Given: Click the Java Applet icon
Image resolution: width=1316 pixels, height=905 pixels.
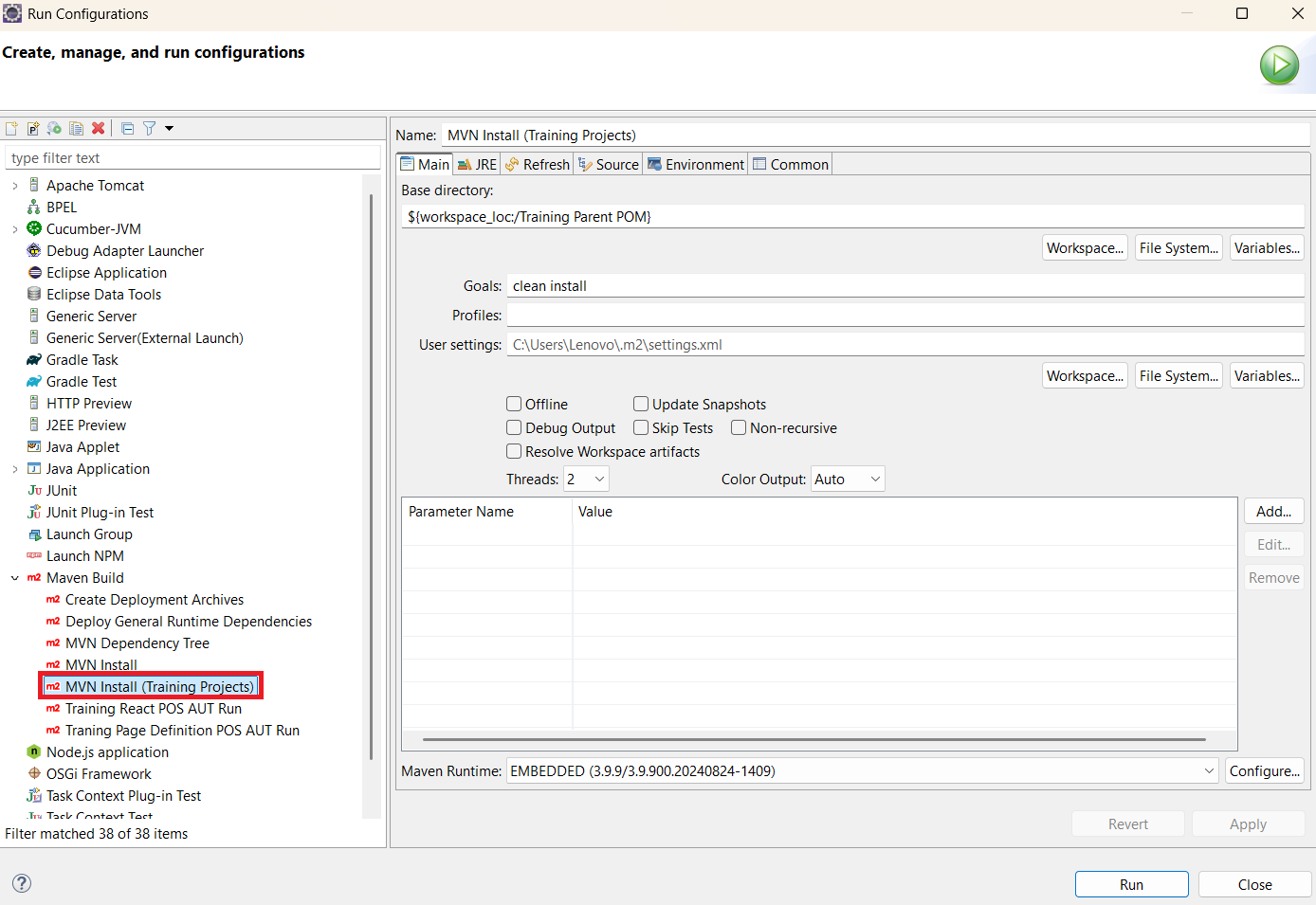Looking at the screenshot, I should [34, 447].
